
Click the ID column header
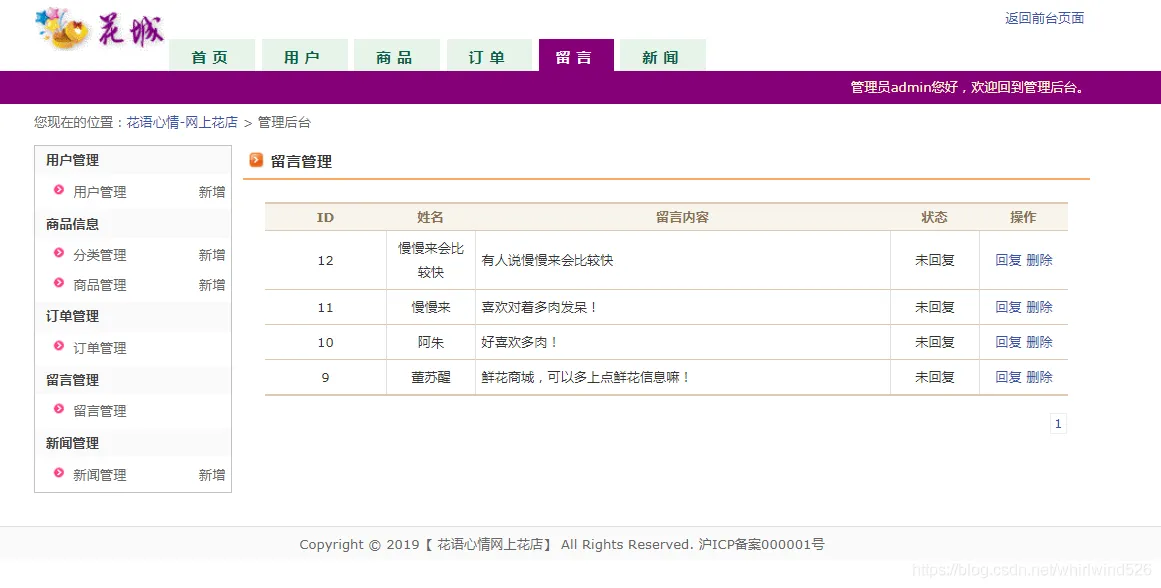[326, 217]
